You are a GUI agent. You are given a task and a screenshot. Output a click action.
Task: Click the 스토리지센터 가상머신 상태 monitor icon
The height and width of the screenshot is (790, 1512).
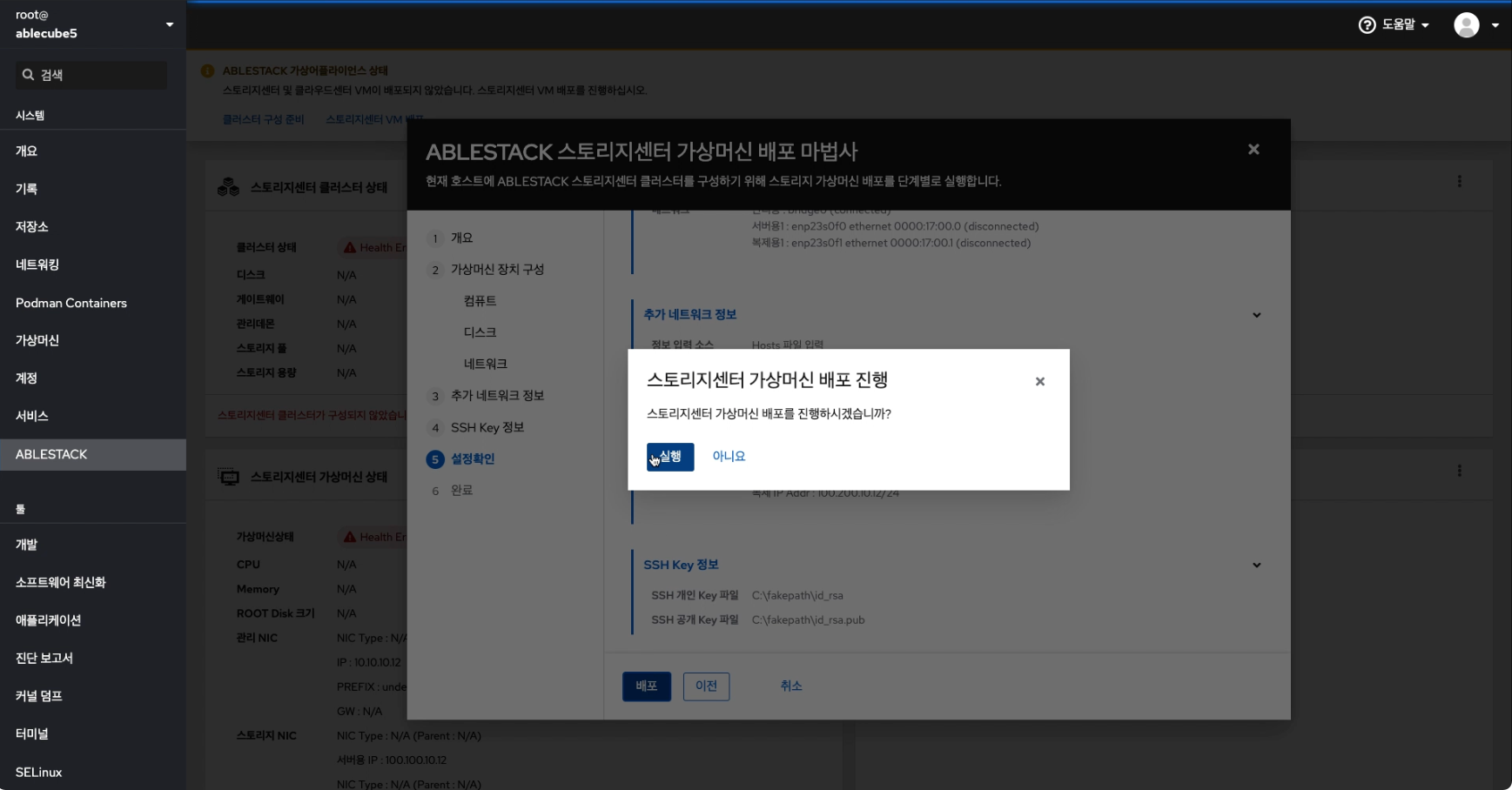pos(229,477)
